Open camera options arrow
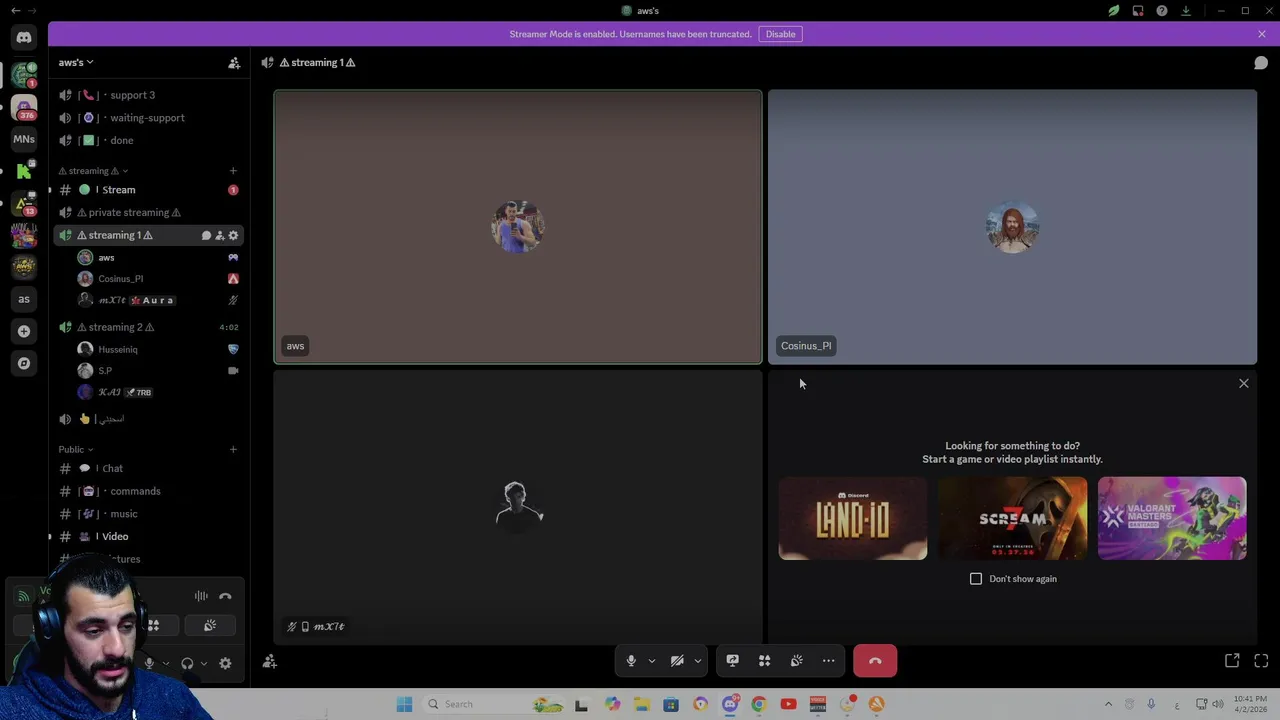 coord(697,661)
